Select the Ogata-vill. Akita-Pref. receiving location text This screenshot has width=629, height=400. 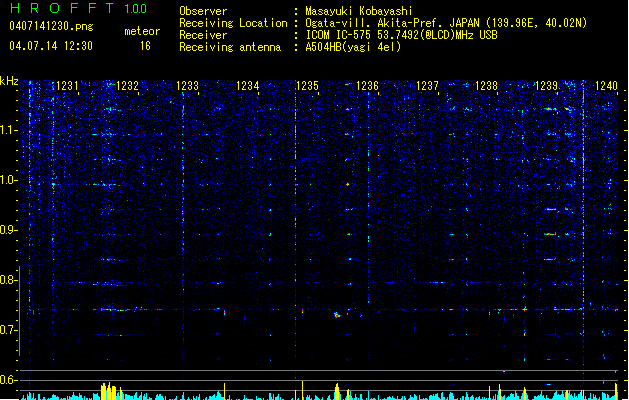446,23
